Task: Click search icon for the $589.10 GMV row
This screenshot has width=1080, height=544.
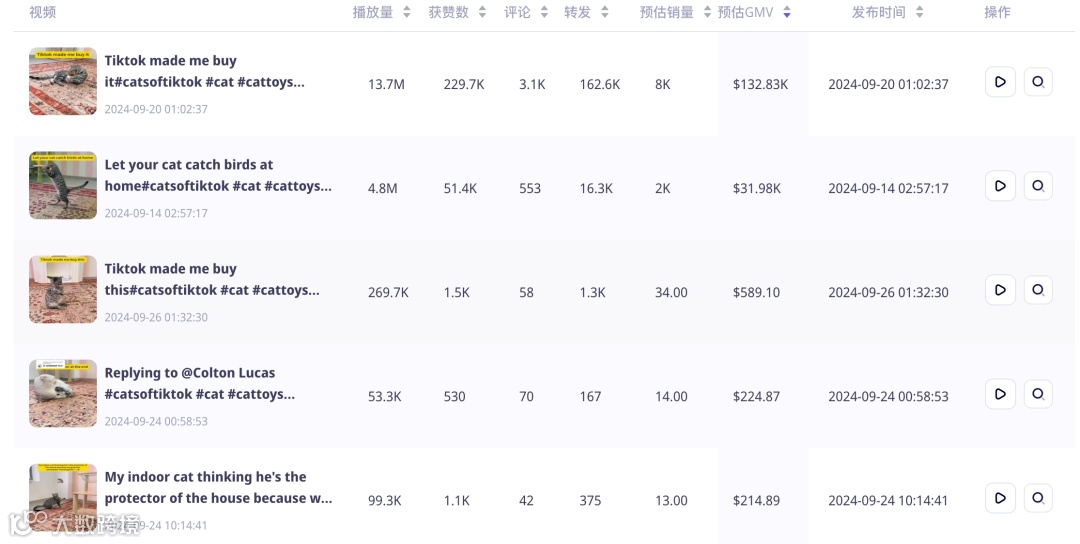Action: 1038,290
